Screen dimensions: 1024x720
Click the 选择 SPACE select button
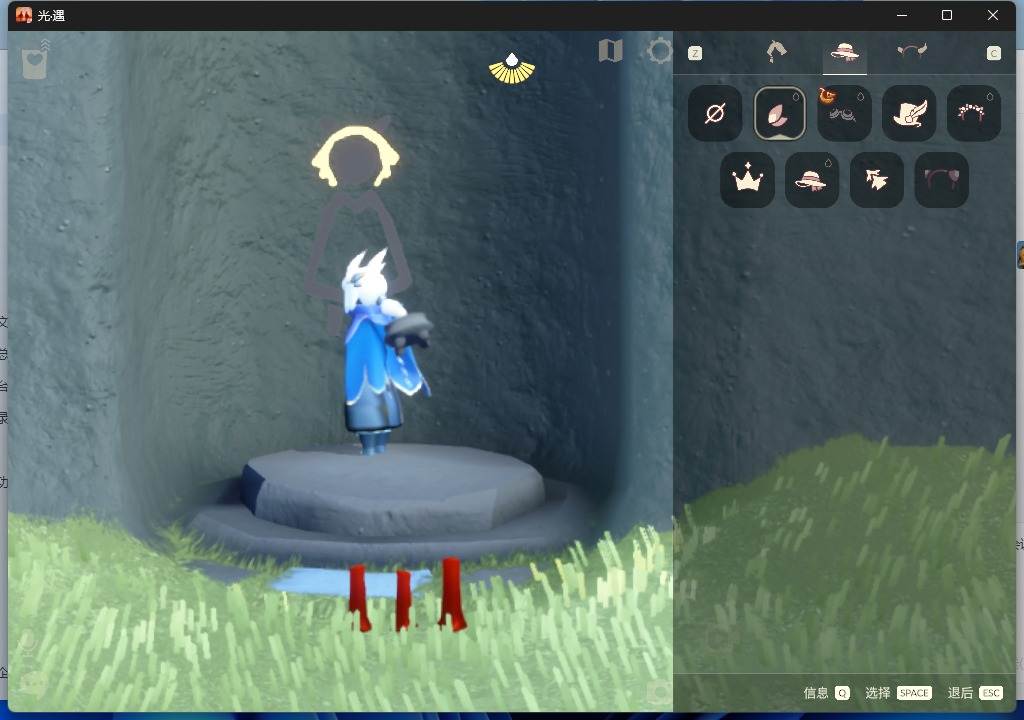click(x=898, y=693)
